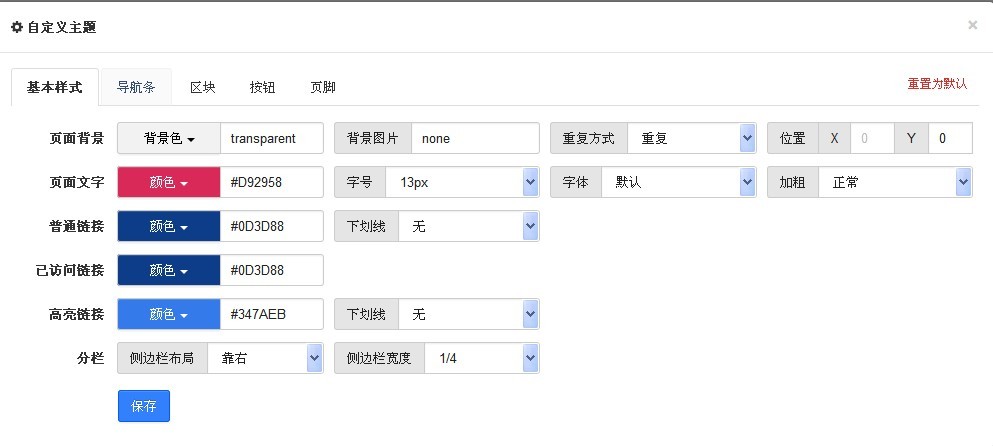Expand the 侧边栏宽度 1/4 dropdown
Viewport: 993px width, 446px height.
481,359
